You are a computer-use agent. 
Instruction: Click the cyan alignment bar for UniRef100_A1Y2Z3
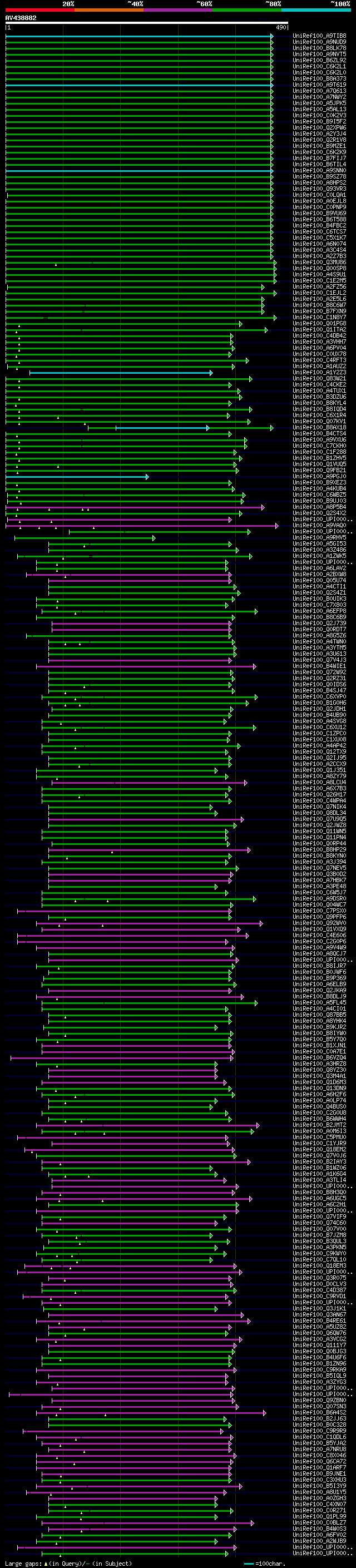[121, 373]
